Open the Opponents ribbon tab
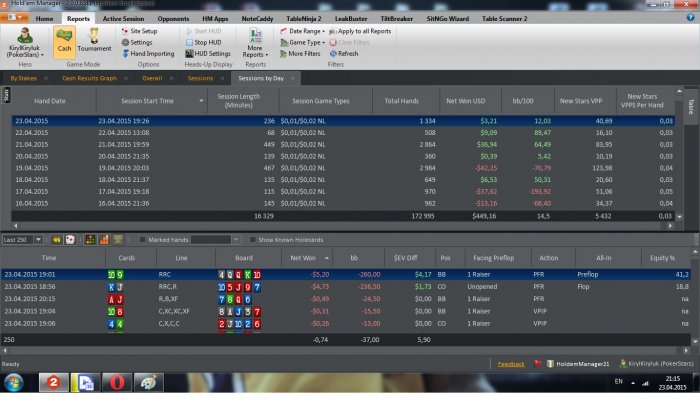This screenshot has width=700, height=409. (x=173, y=19)
